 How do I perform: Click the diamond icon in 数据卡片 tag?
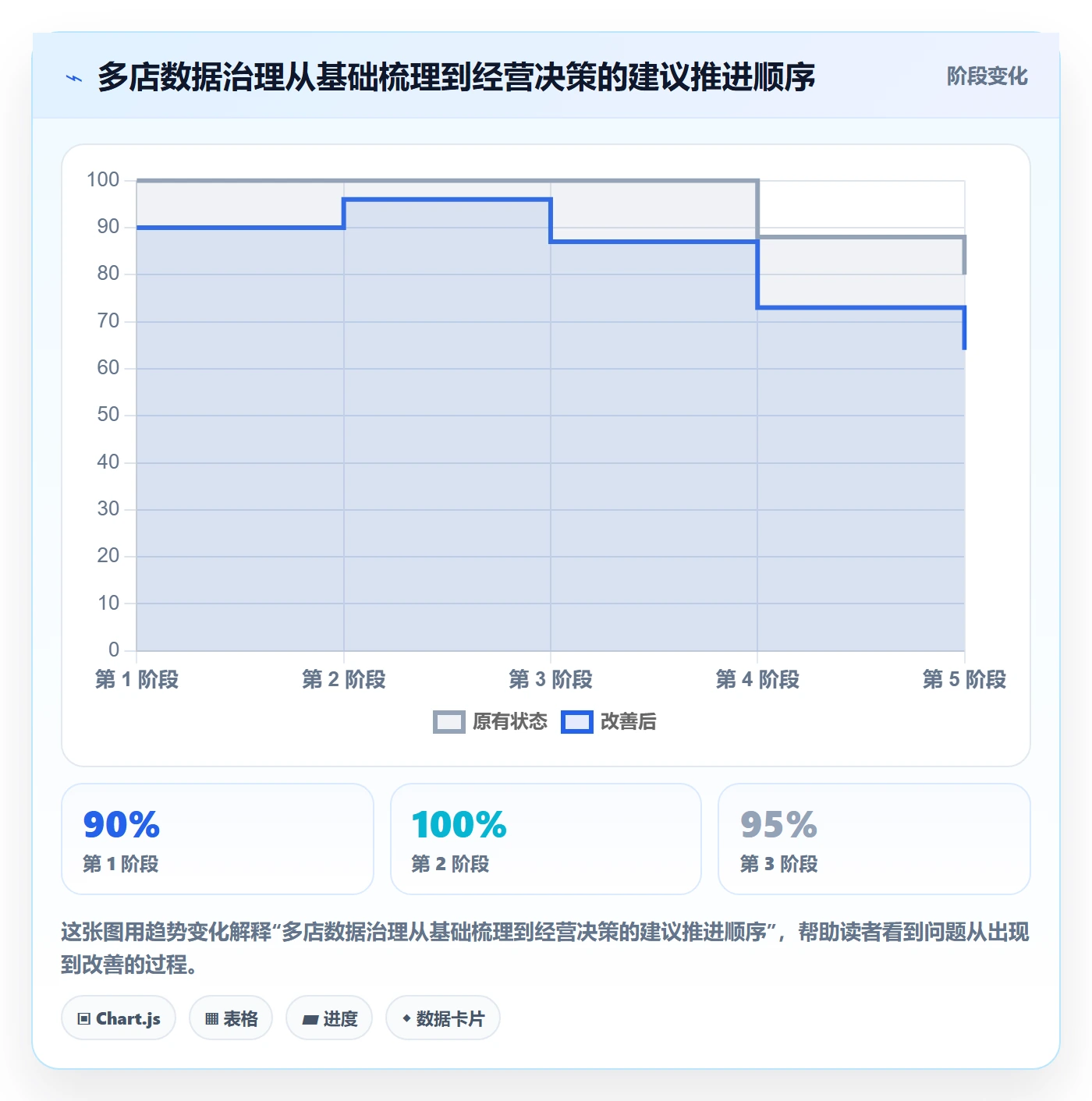(x=406, y=1018)
